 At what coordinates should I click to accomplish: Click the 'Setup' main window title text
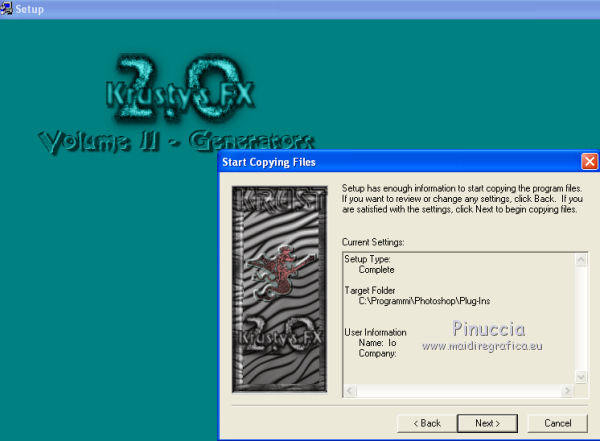29,9
